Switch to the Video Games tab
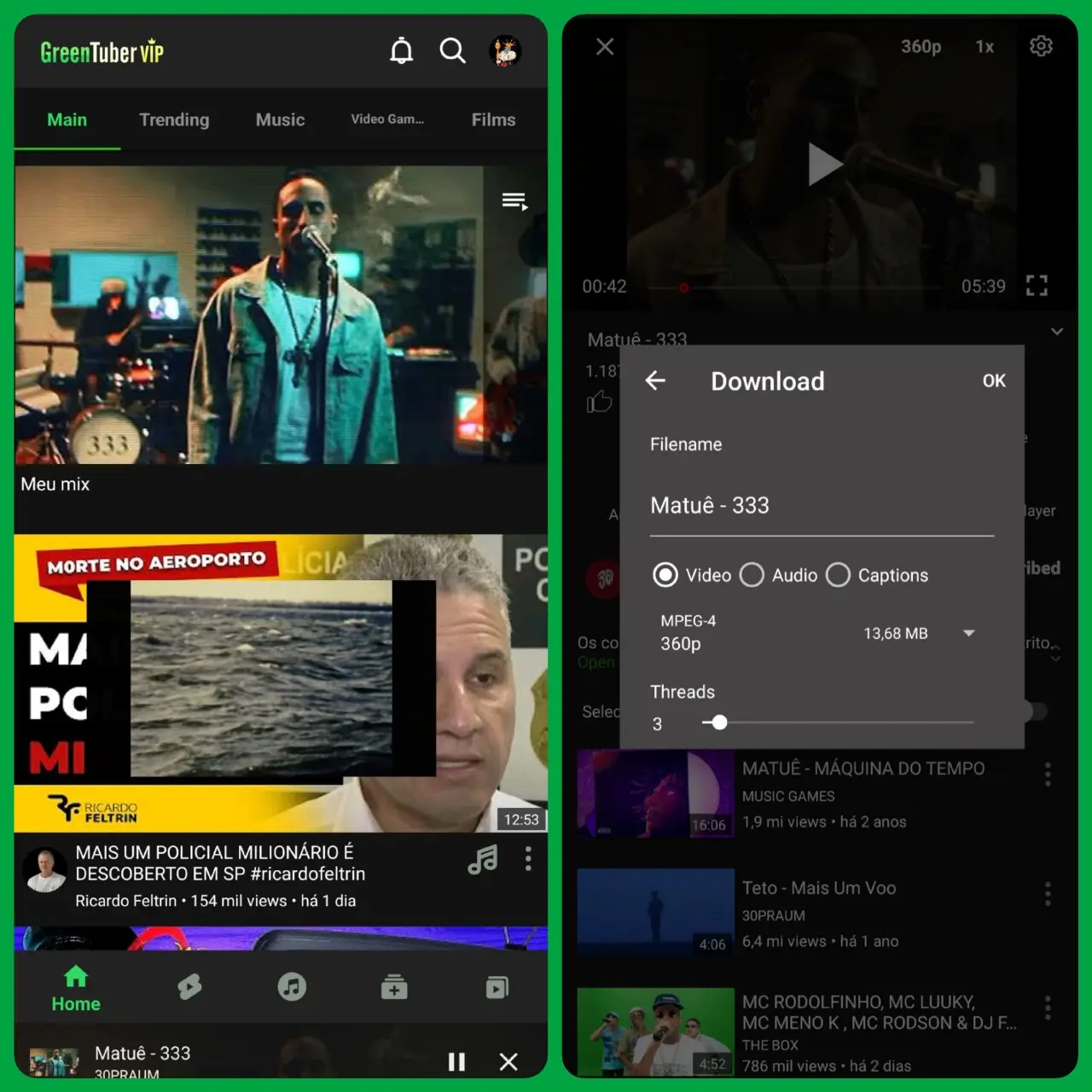This screenshot has height=1092, width=1092. 387,119
